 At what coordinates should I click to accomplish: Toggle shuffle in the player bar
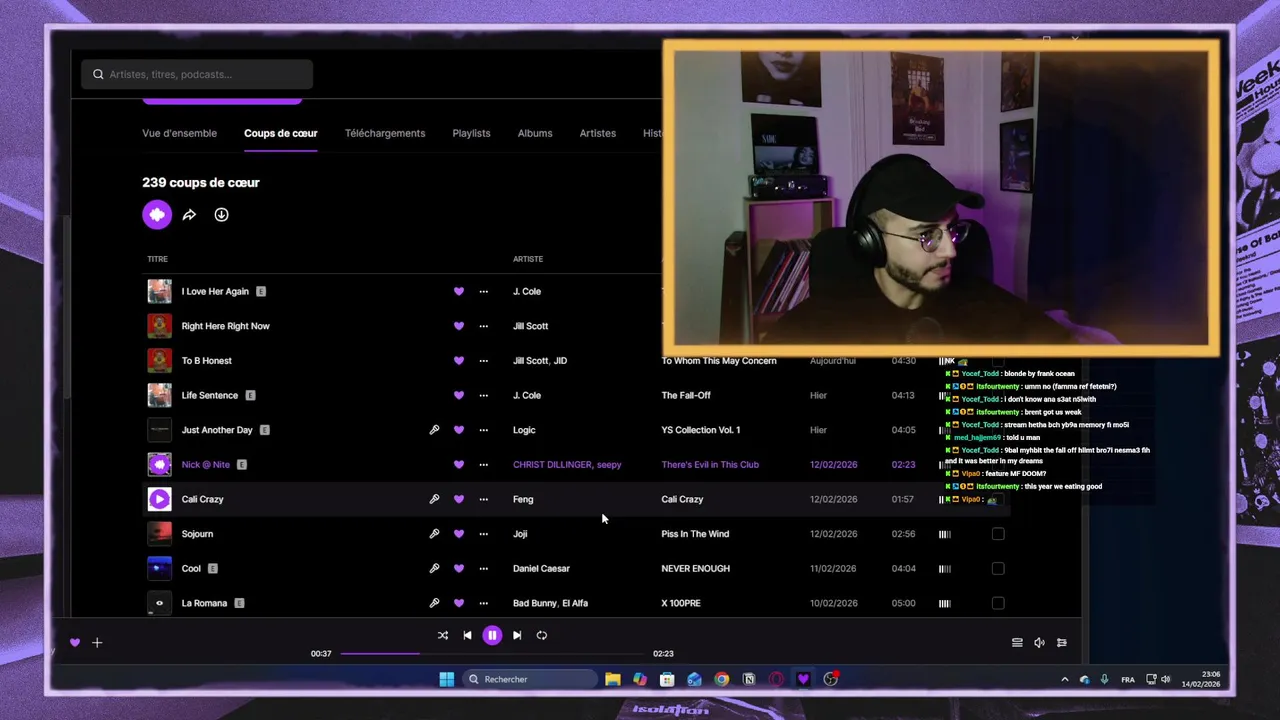(443, 635)
